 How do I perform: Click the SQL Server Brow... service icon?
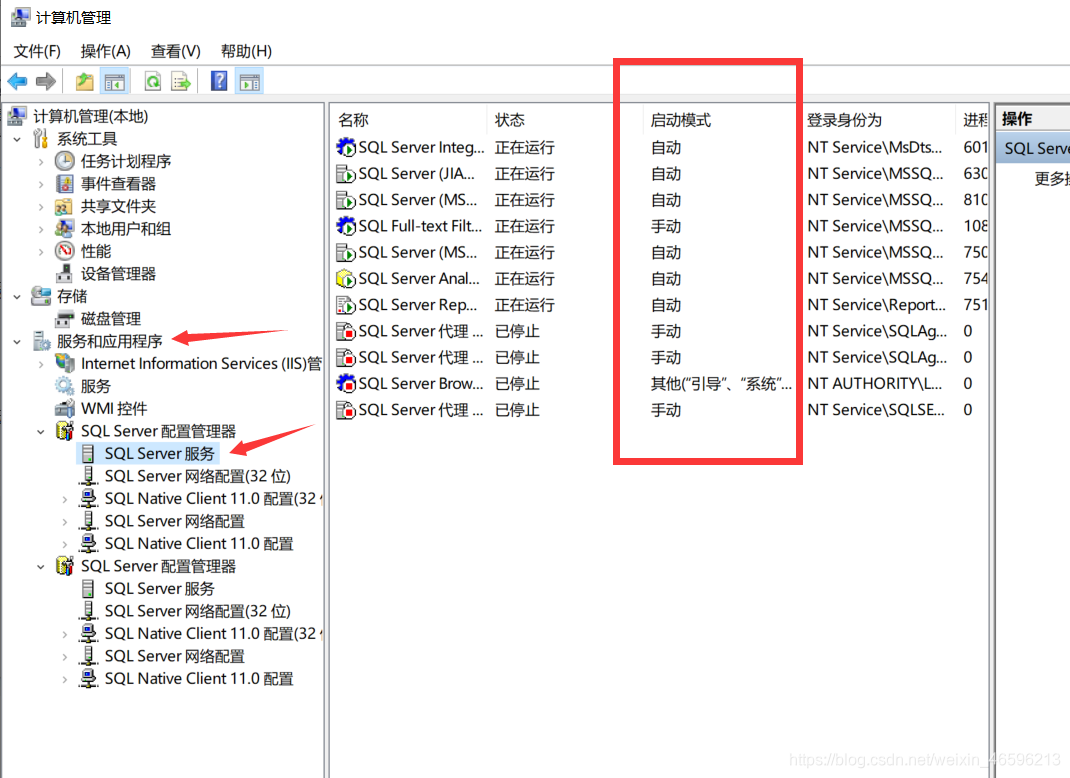346,384
